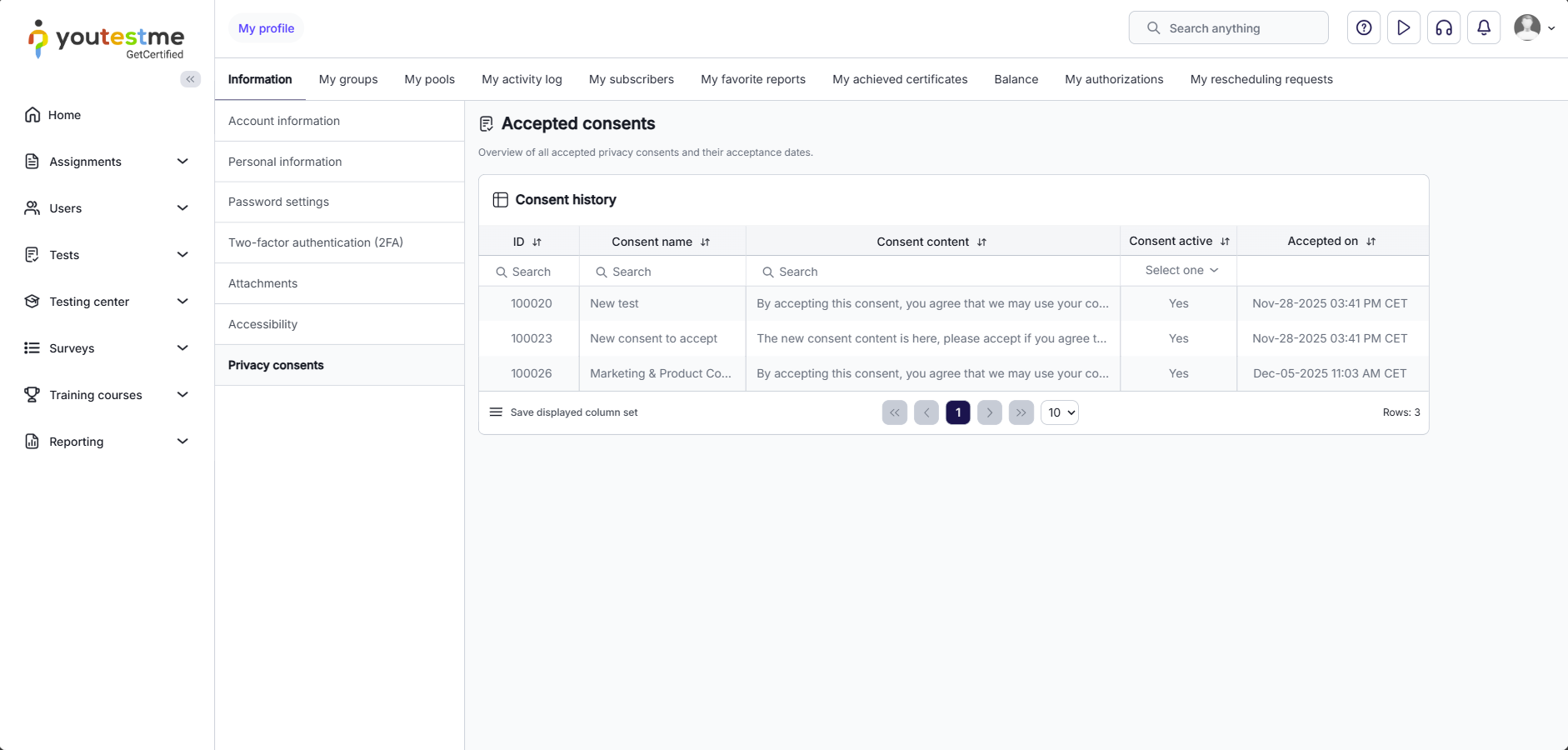The width and height of the screenshot is (1568, 750).
Task: Open Password settings section
Action: coord(340,202)
